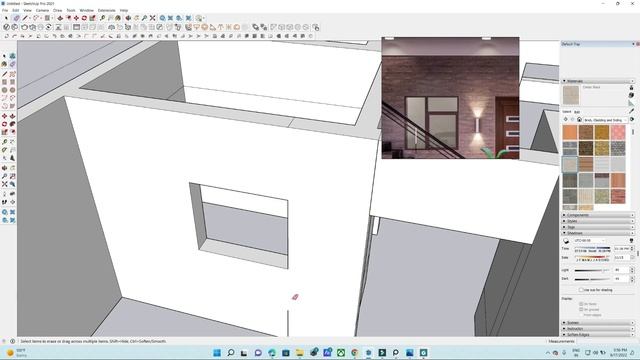
Task: Select the Move tool in top toolbar
Action: point(76,18)
